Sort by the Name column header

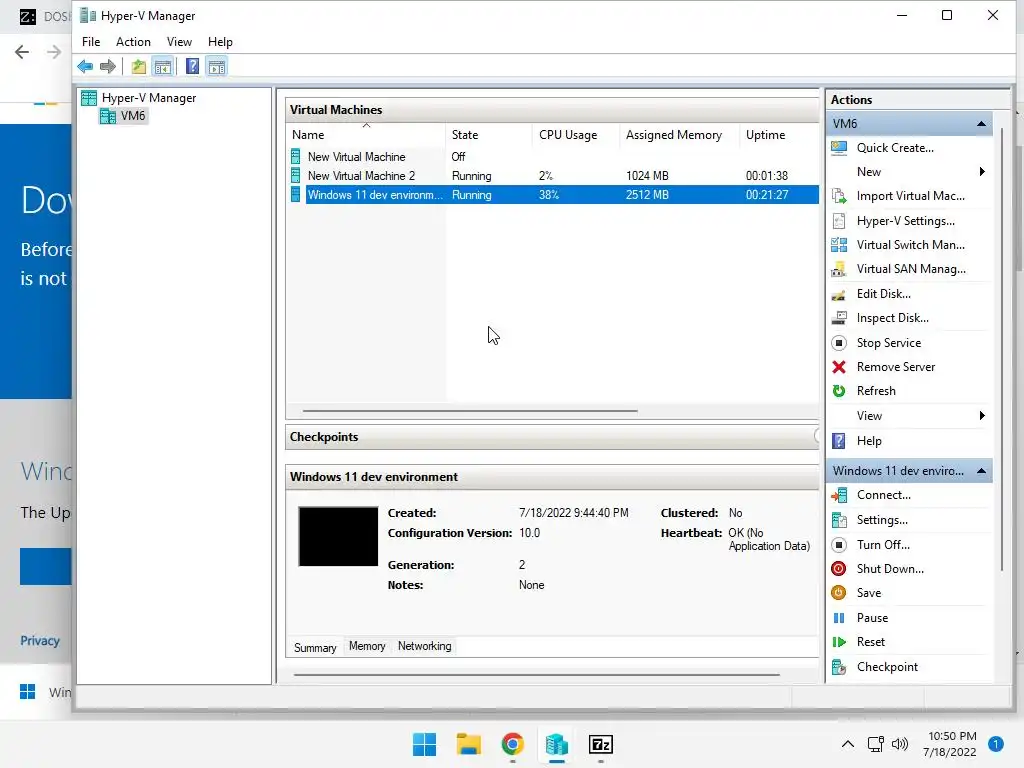click(366, 135)
